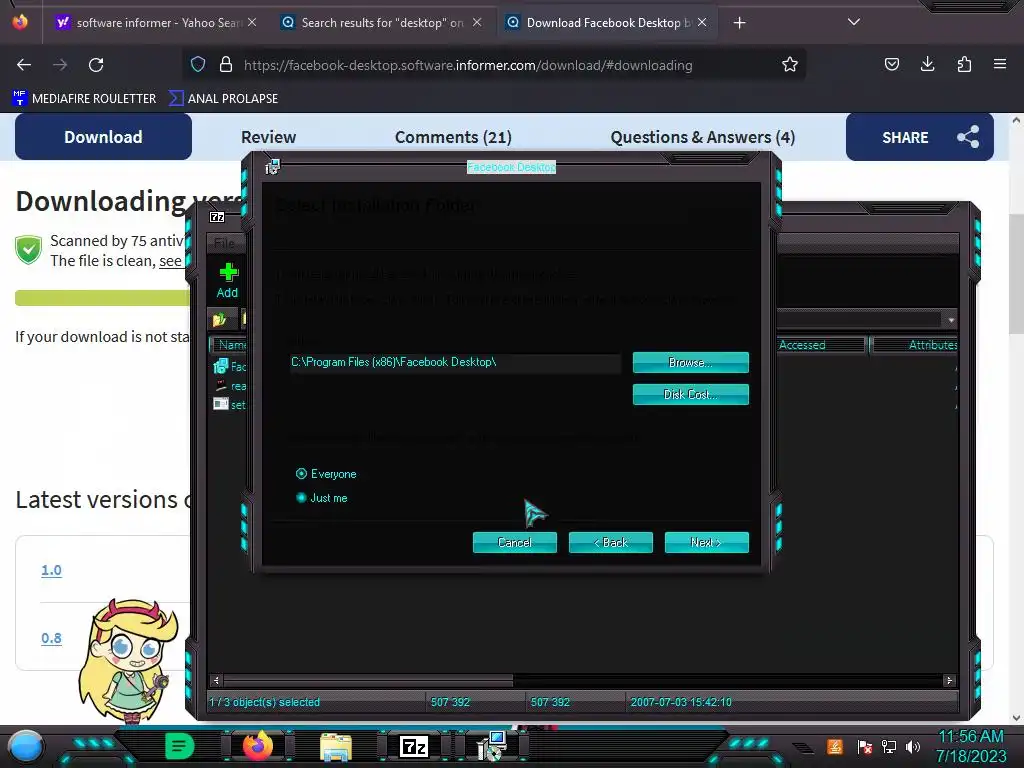Open the Start orb button
1024x768 pixels.
(x=25, y=746)
